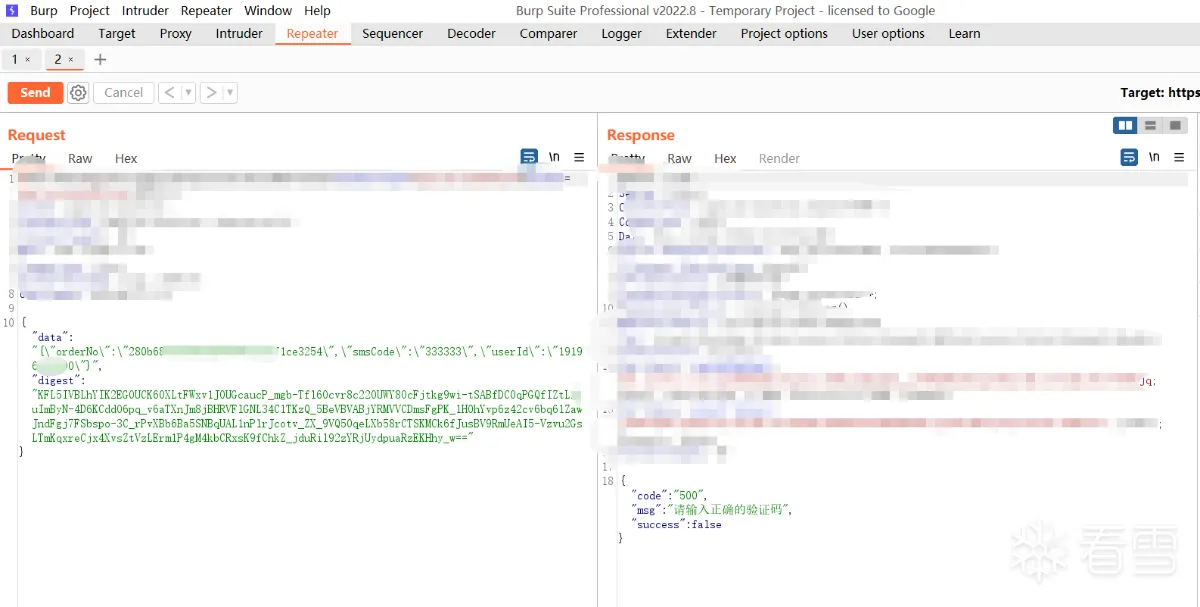1200x607 pixels.
Task: Expand the back history dropdown arrow
Action: [188, 93]
